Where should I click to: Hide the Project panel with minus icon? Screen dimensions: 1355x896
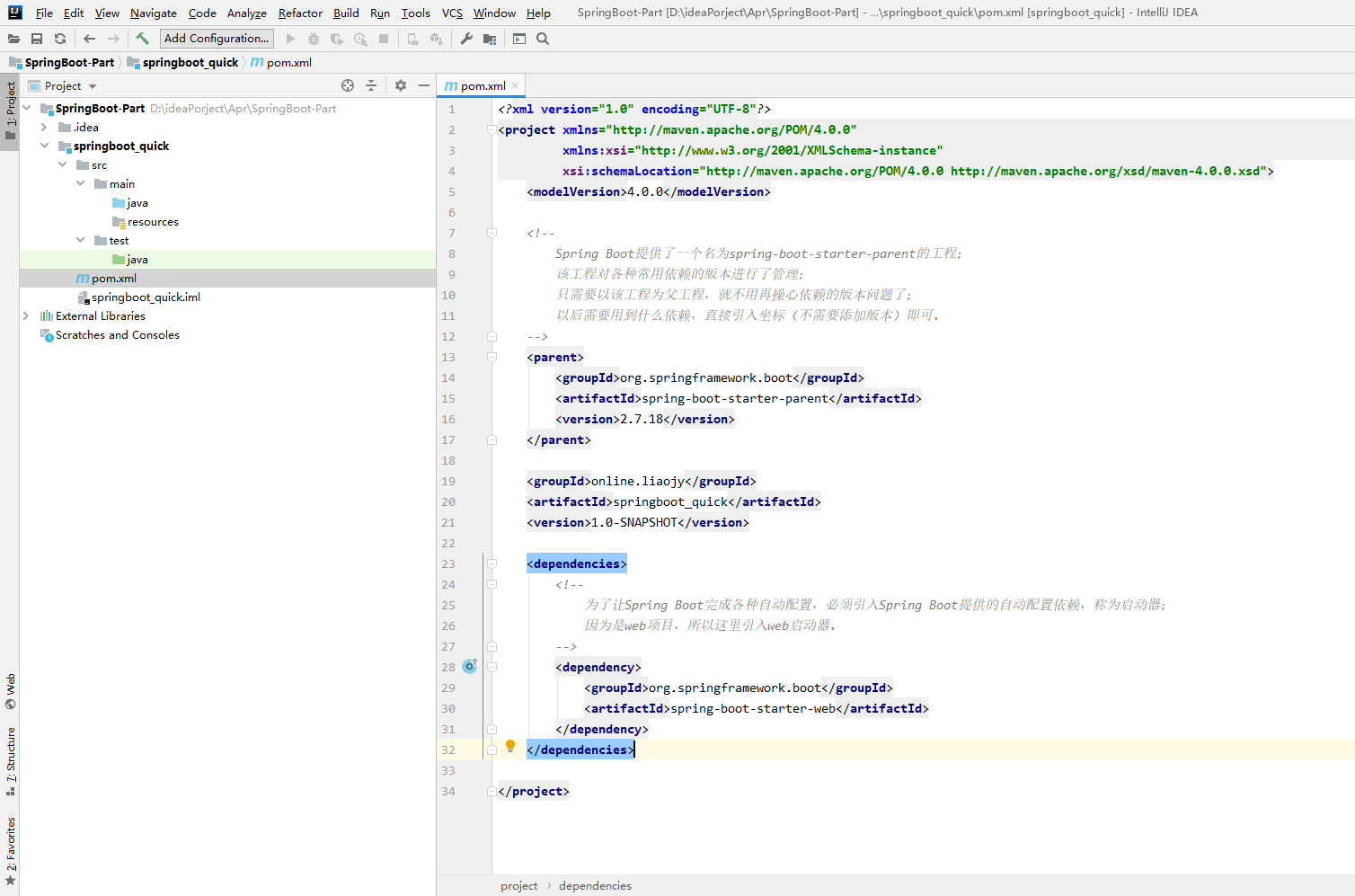pos(424,85)
